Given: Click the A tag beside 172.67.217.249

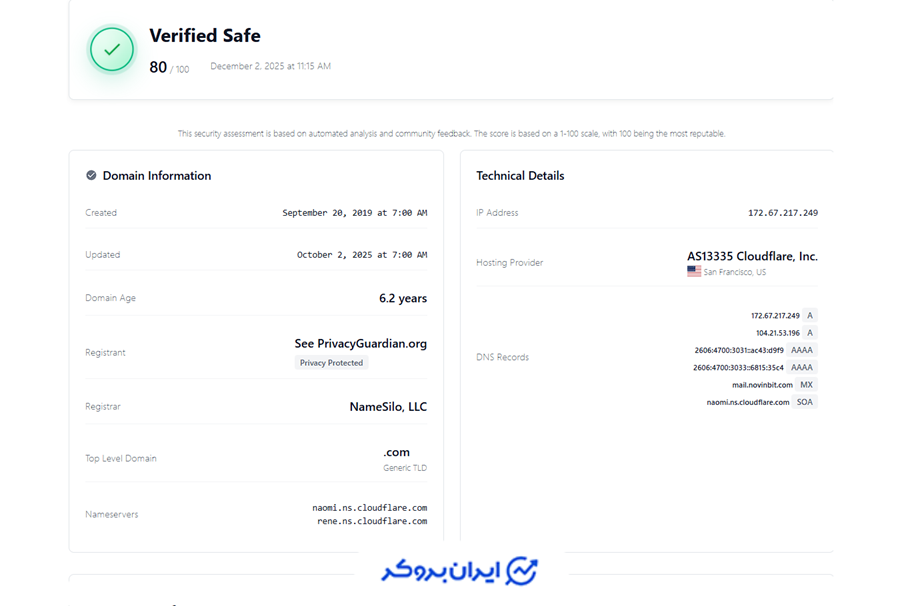Looking at the screenshot, I should pyautogui.click(x=810, y=316).
